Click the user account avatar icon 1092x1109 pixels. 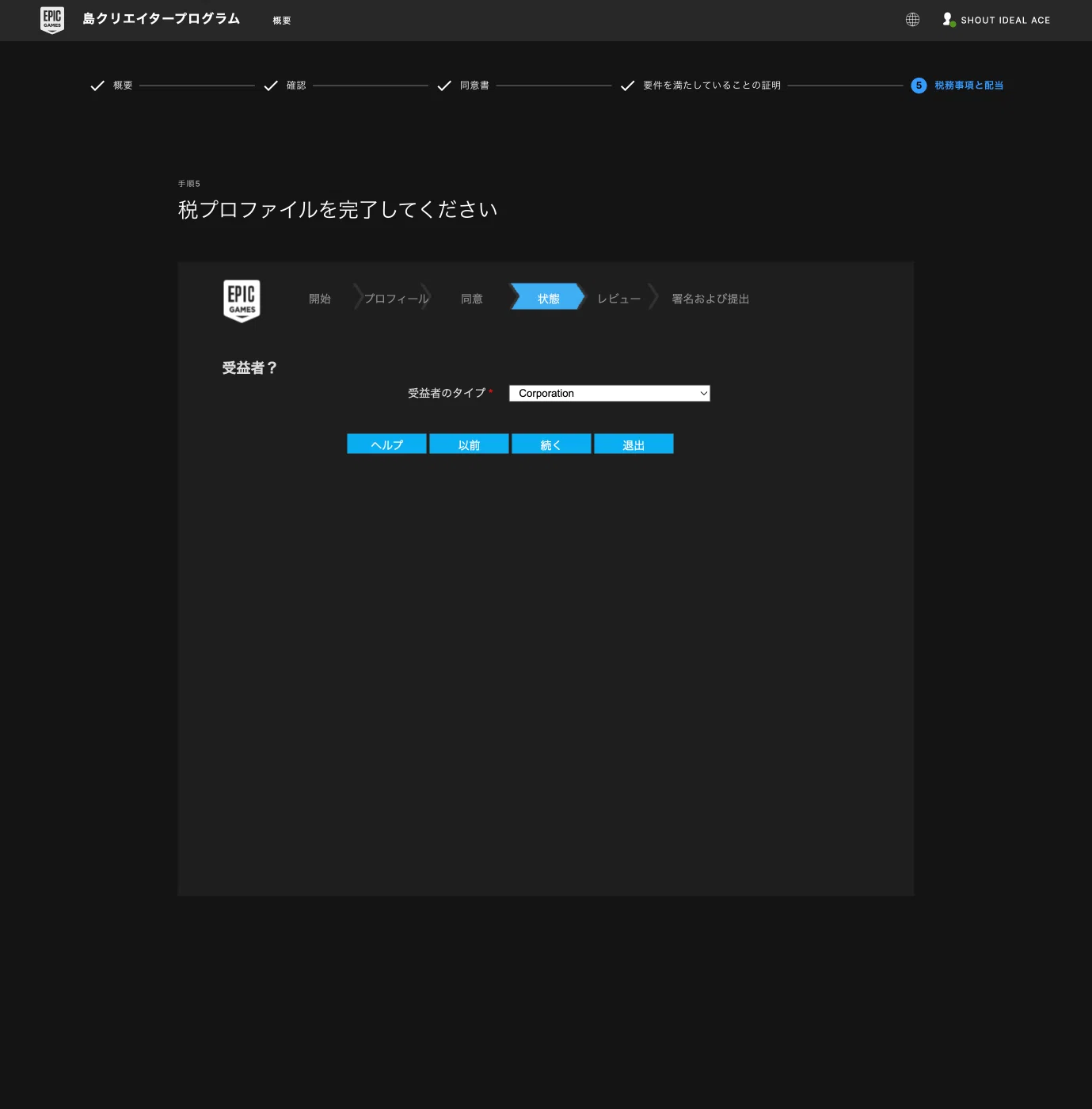(949, 20)
